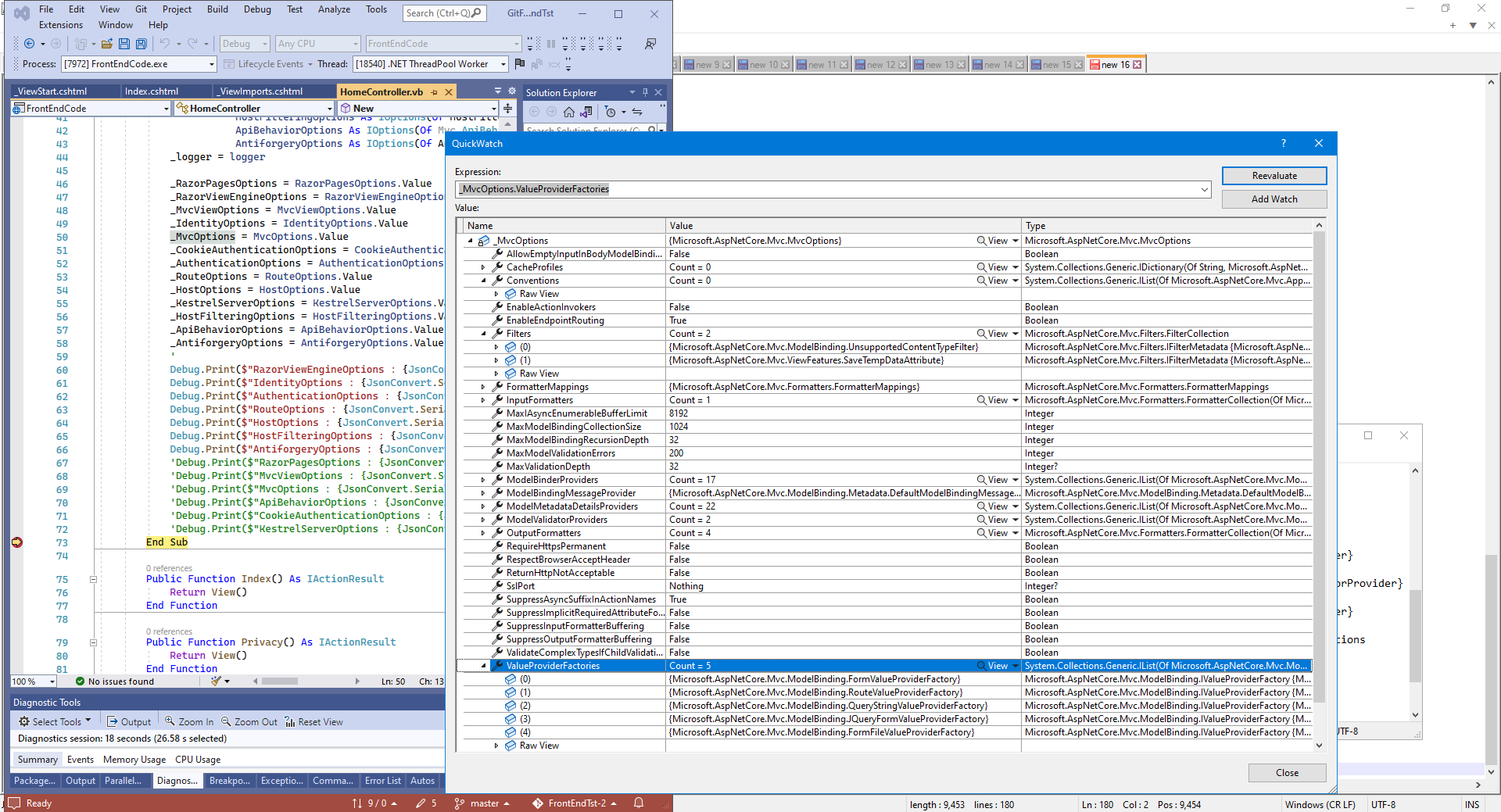Open the Debug menu
Image resolution: width=1501 pixels, height=812 pixels.
[257, 9]
